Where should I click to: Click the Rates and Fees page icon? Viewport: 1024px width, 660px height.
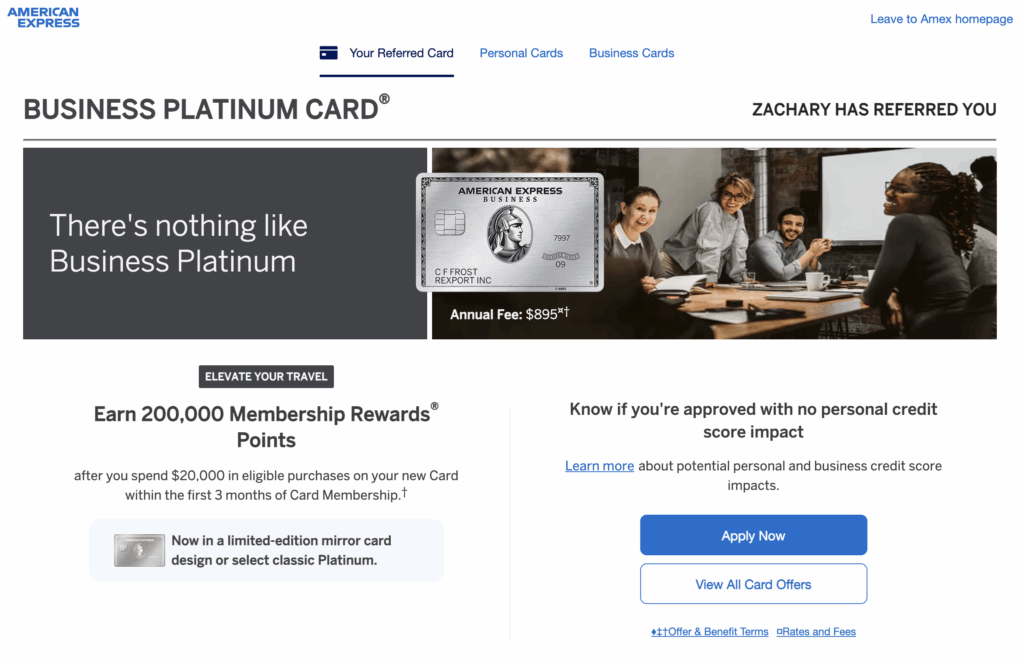(x=780, y=631)
